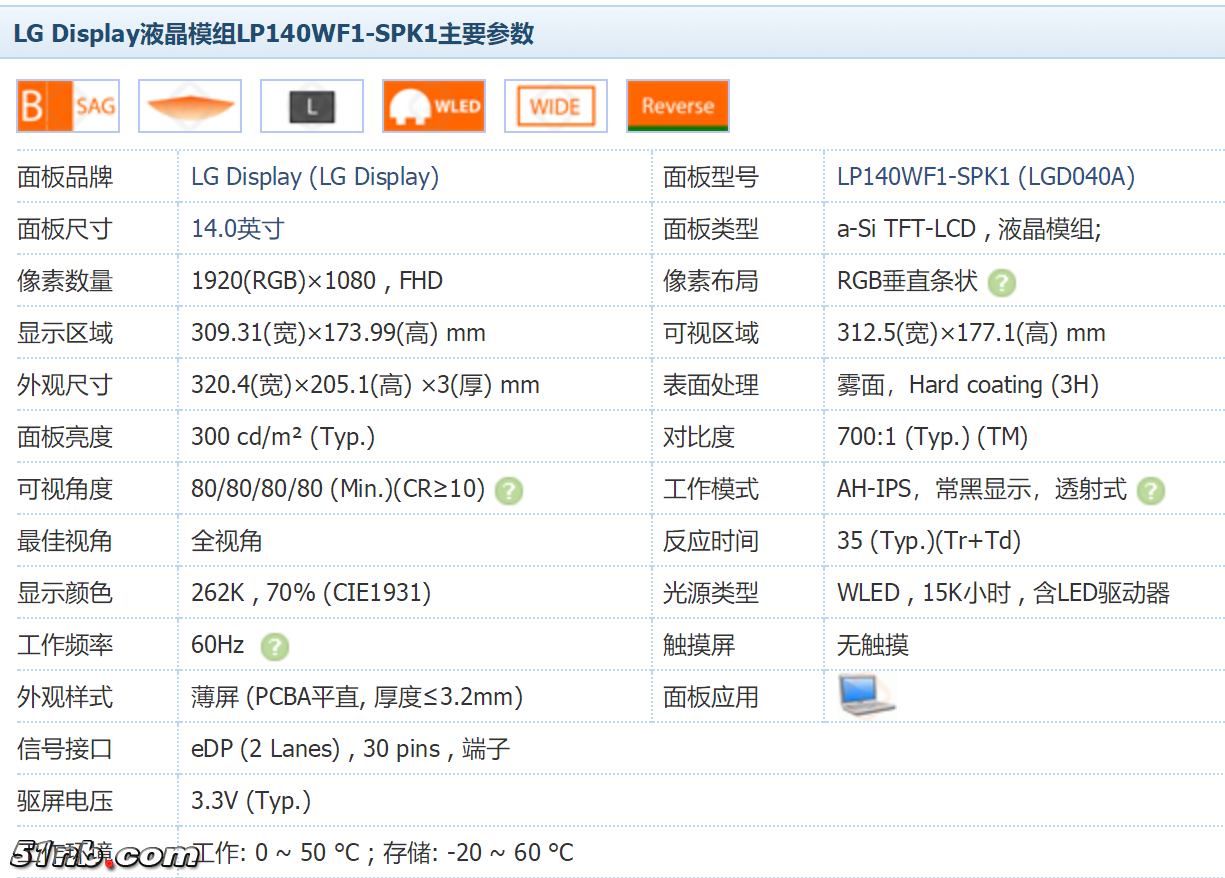Click the 51nb.com watermark logo
1225x878 pixels.
tap(104, 855)
